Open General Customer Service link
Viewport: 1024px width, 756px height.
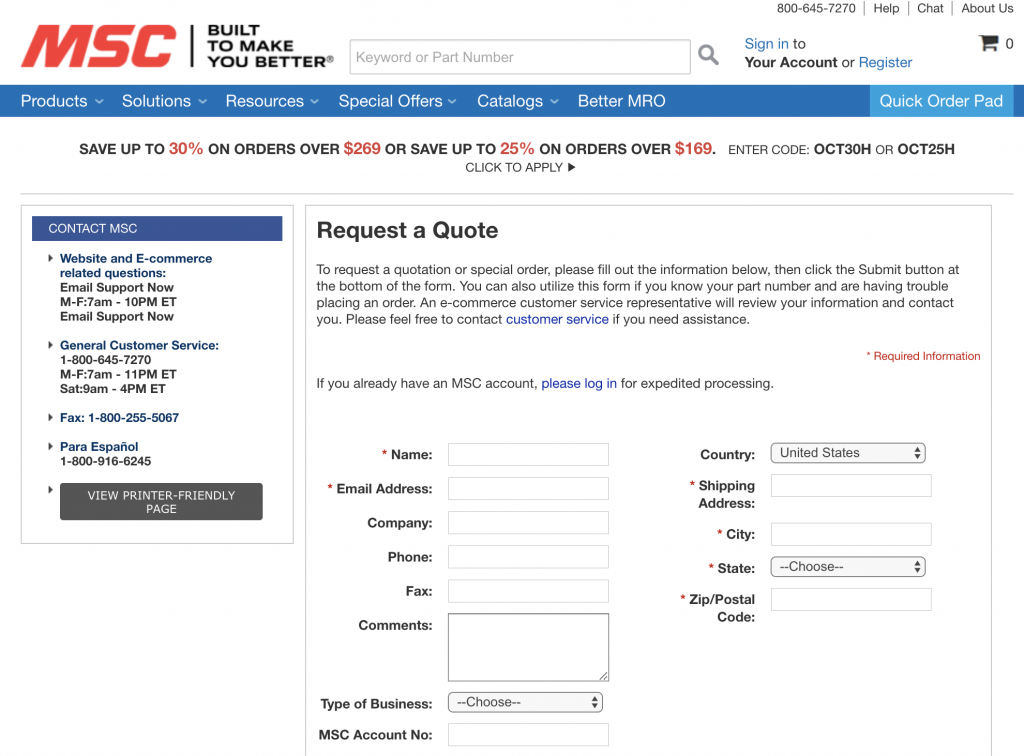[139, 345]
